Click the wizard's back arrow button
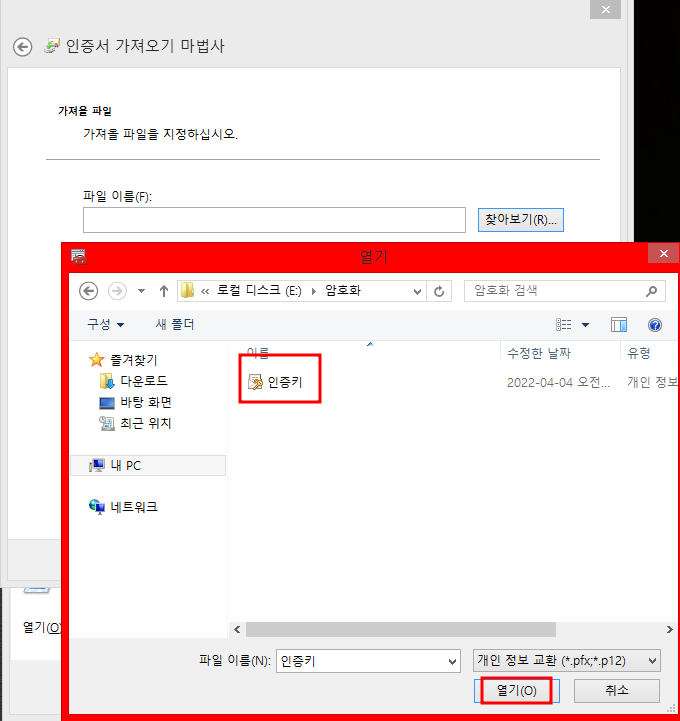 (23, 47)
